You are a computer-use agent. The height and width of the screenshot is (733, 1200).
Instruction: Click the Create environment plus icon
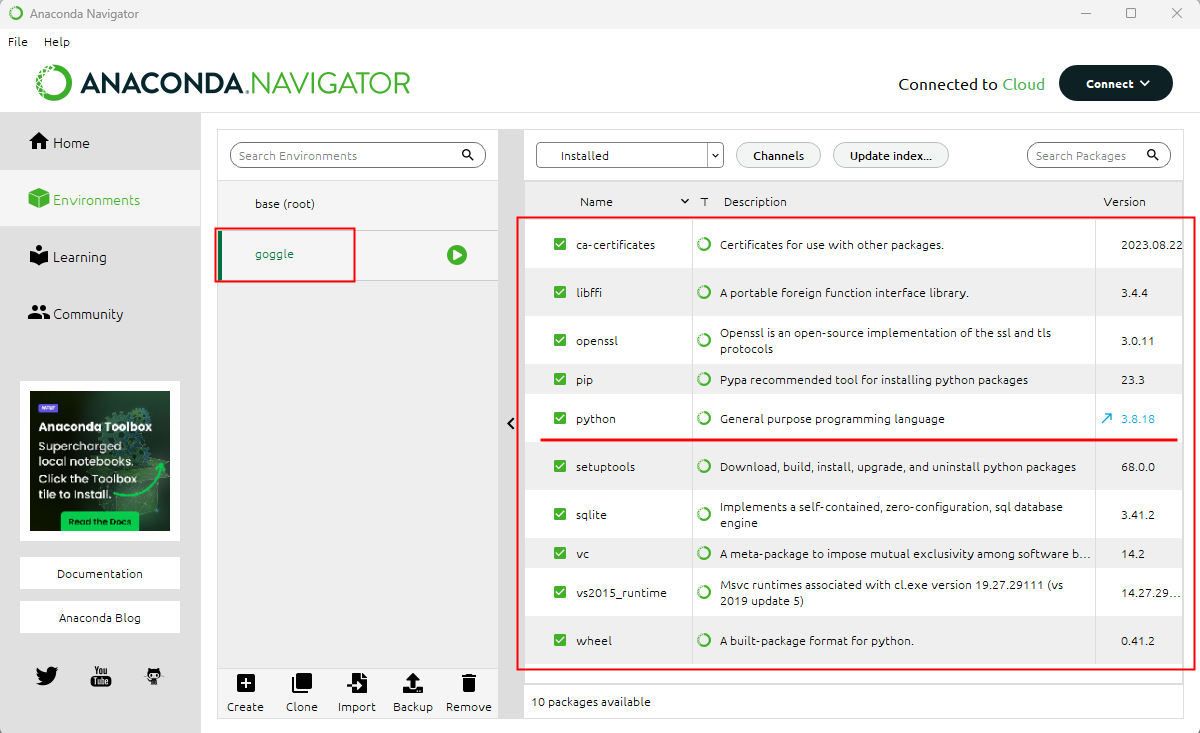click(x=245, y=683)
